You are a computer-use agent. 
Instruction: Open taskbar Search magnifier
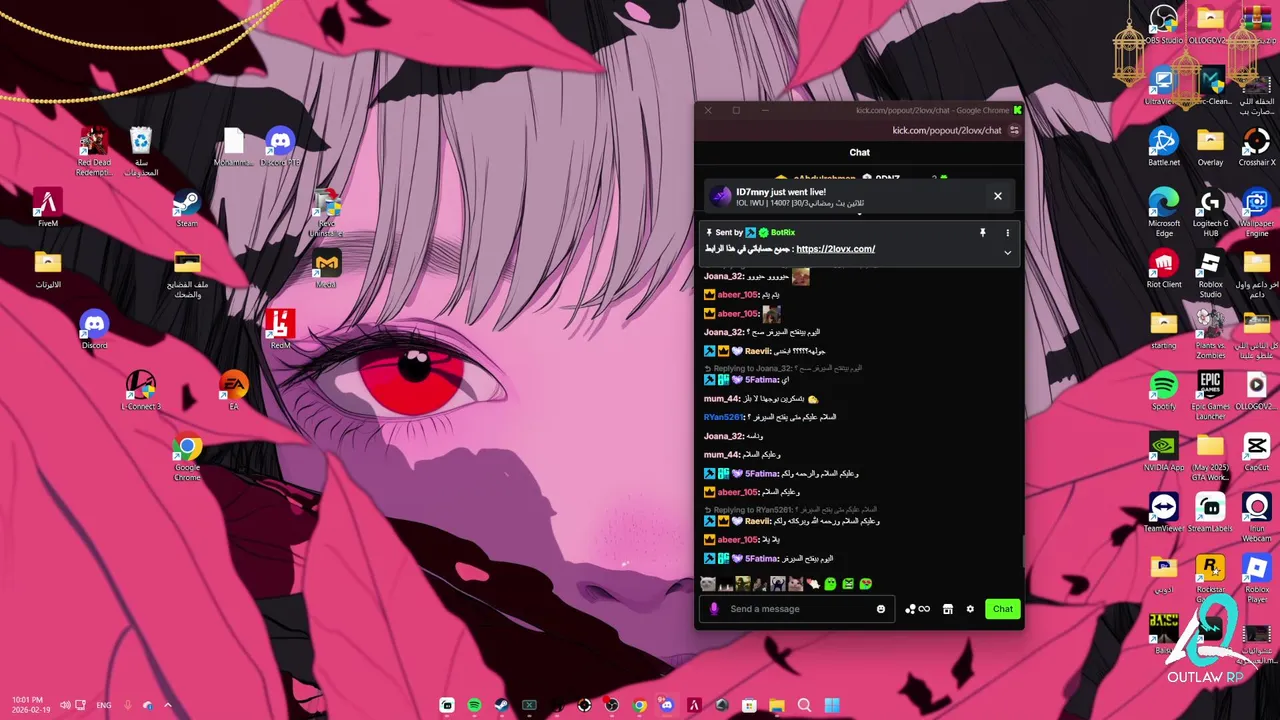click(804, 705)
